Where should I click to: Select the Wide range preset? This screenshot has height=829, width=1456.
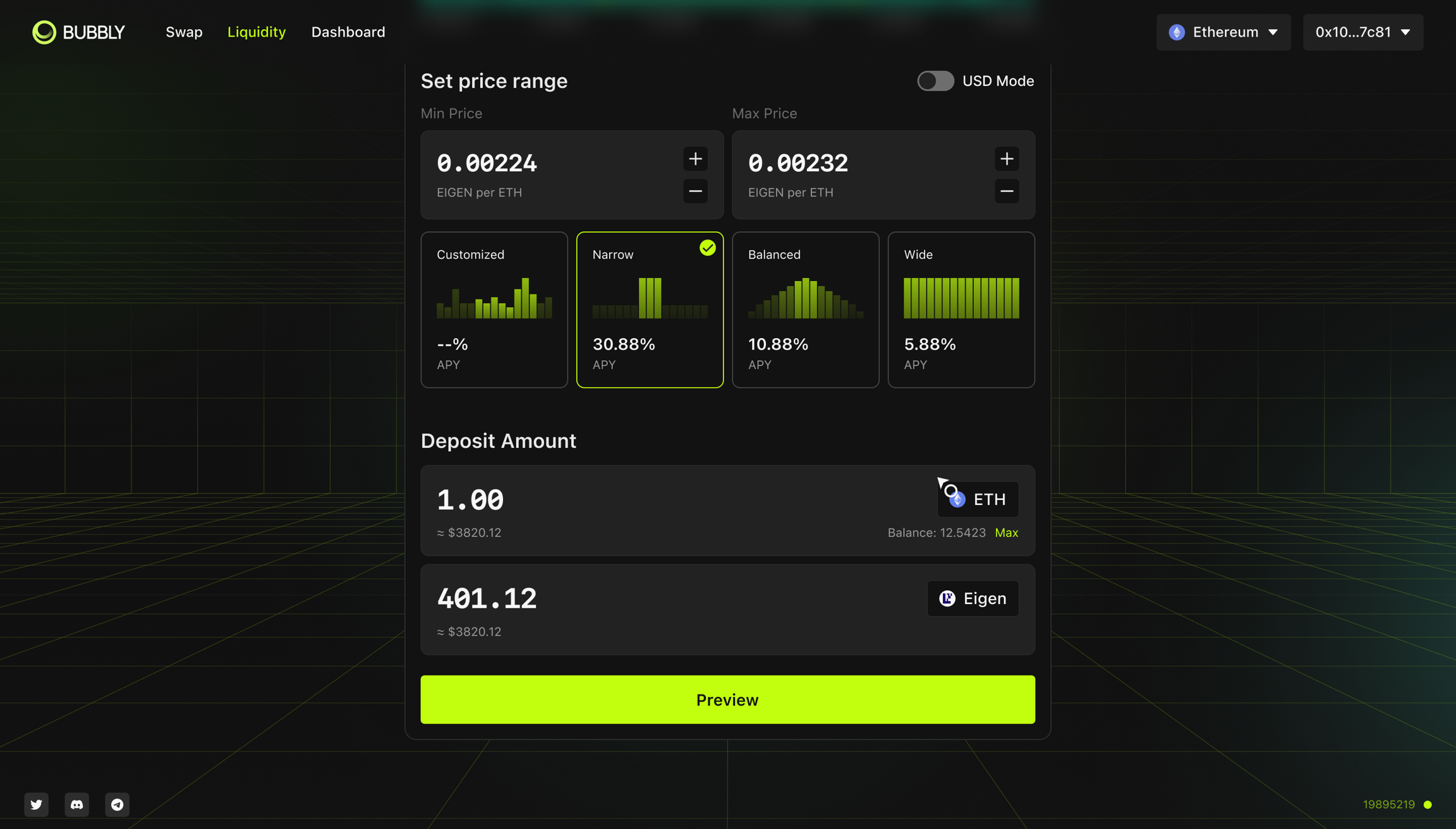[961, 310]
